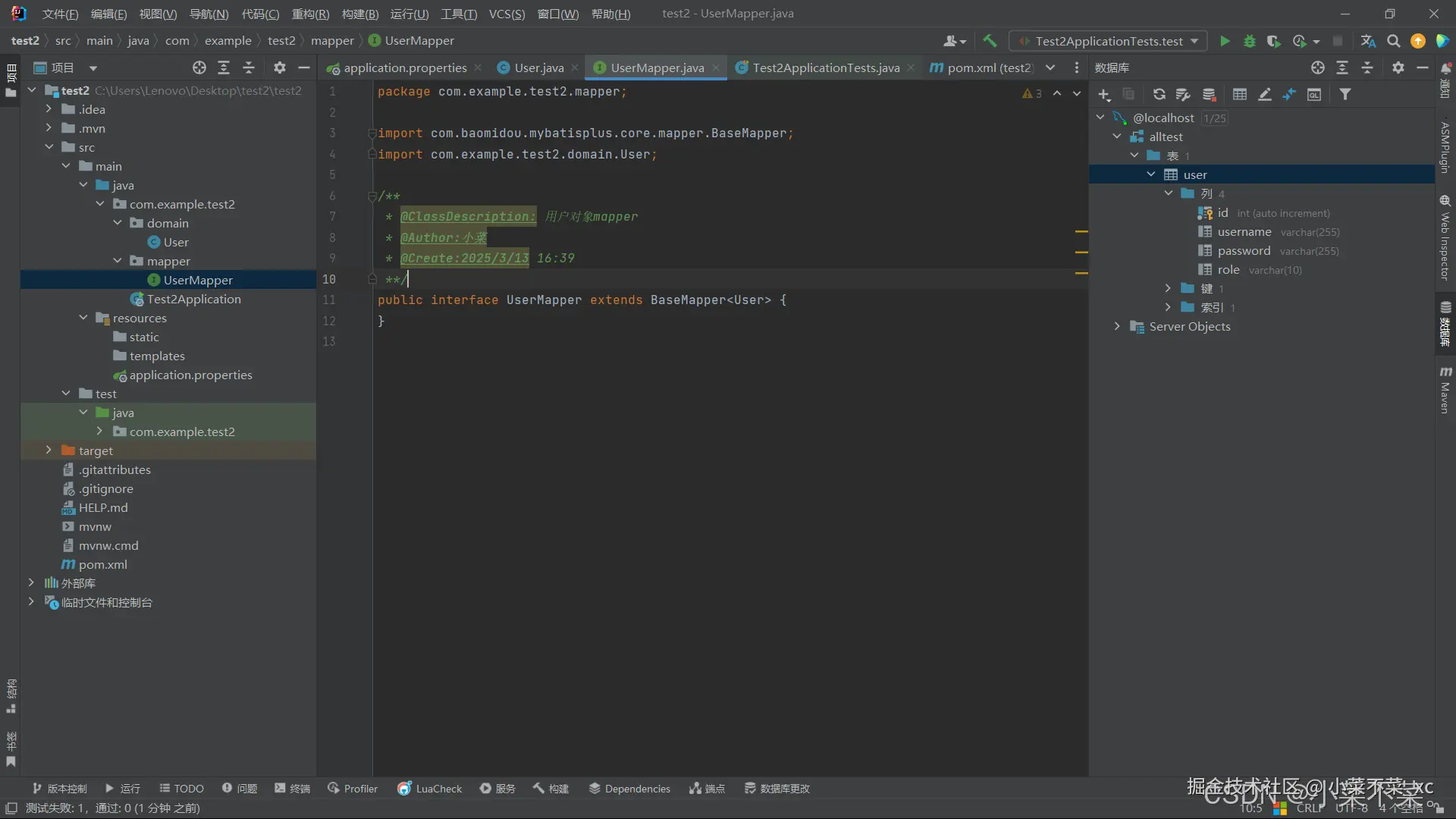This screenshot has width=1456, height=819.
Task: Open the 重构(R) menu
Action: click(x=310, y=14)
